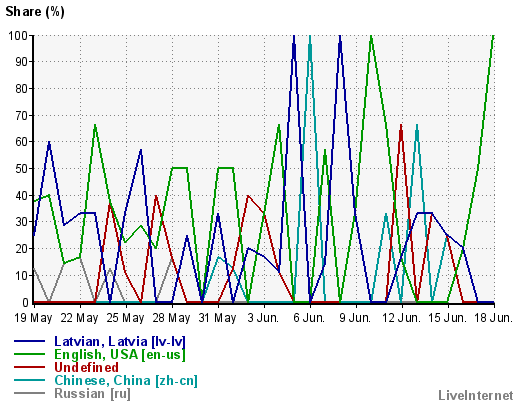Click the English, USA [en-us] legend label

(x=120, y=354)
